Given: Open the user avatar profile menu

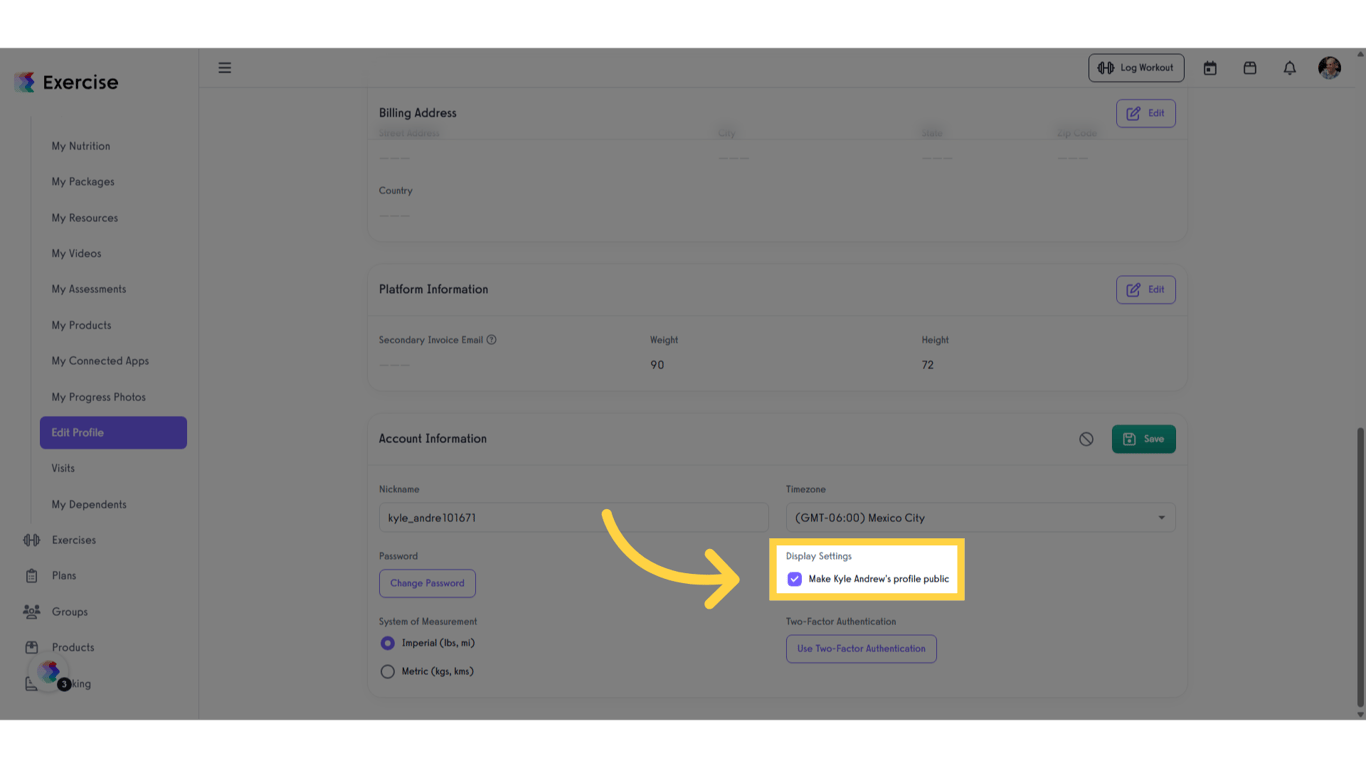Looking at the screenshot, I should [1329, 68].
